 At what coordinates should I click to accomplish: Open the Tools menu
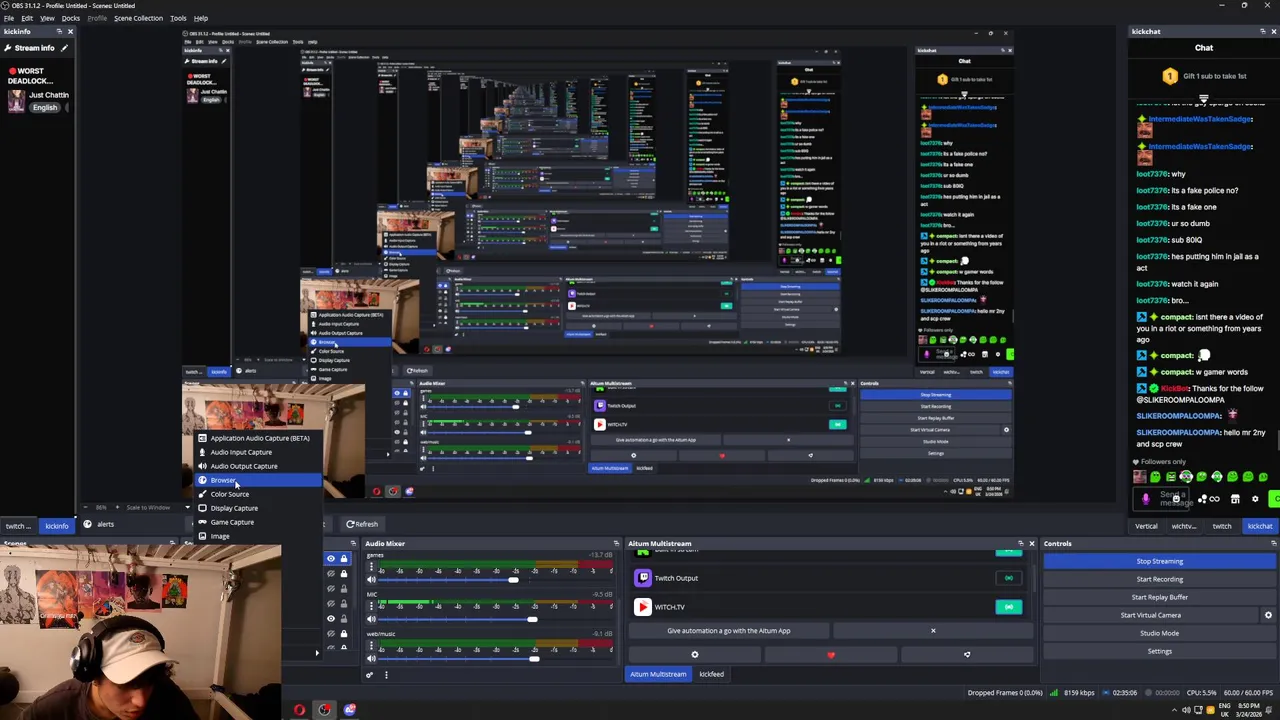pos(178,18)
